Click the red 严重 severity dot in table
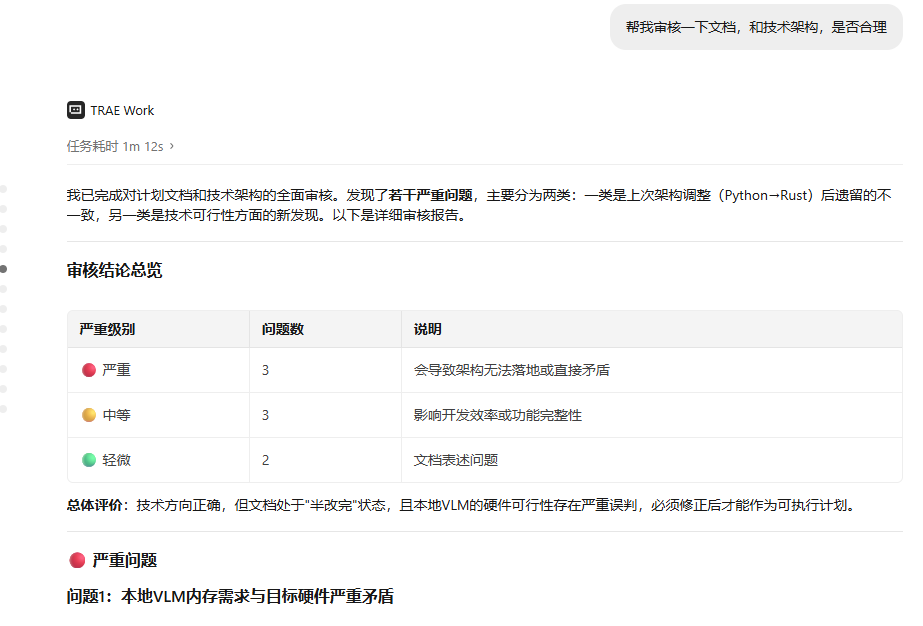This screenshot has height=626, width=923. pyautogui.click(x=89, y=370)
